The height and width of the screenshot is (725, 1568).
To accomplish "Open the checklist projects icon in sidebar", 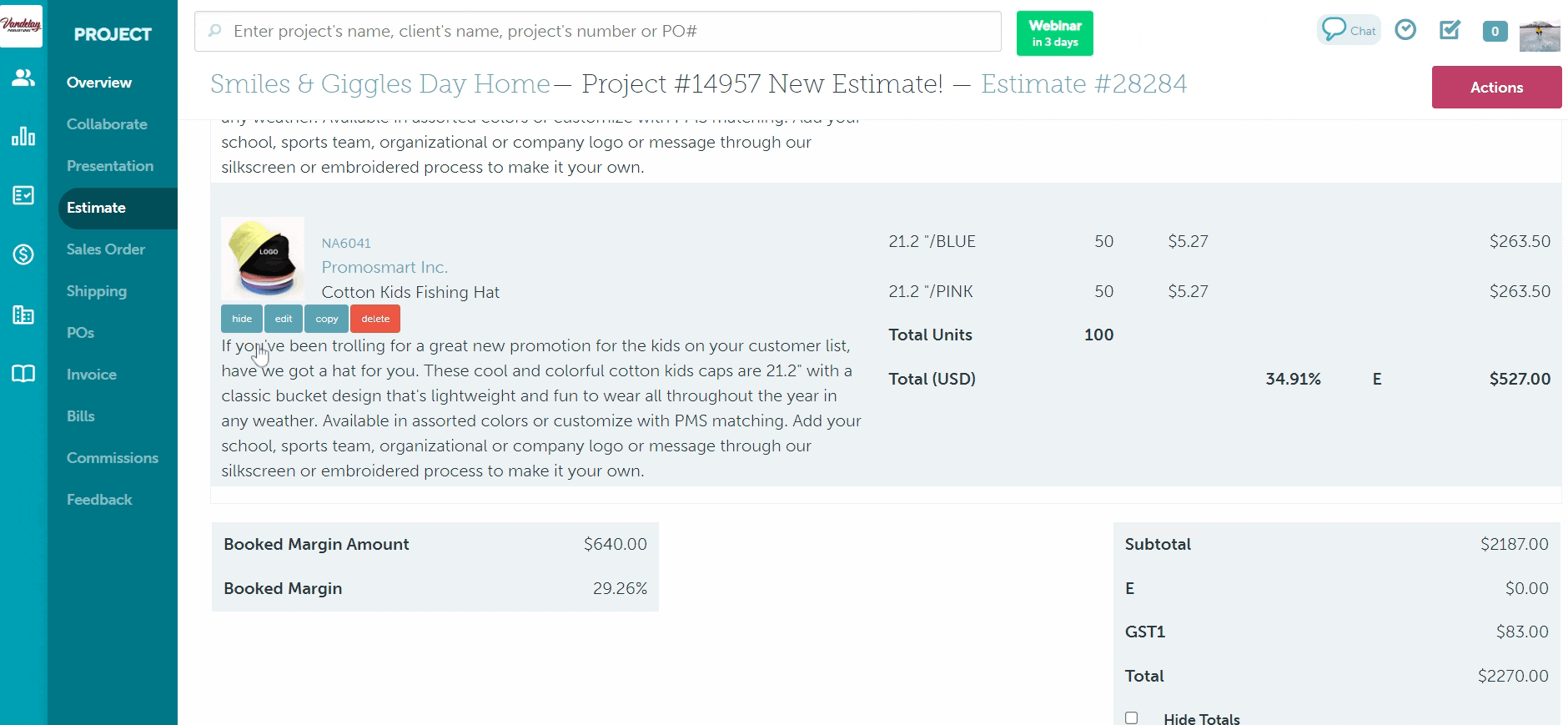I will pos(23,195).
